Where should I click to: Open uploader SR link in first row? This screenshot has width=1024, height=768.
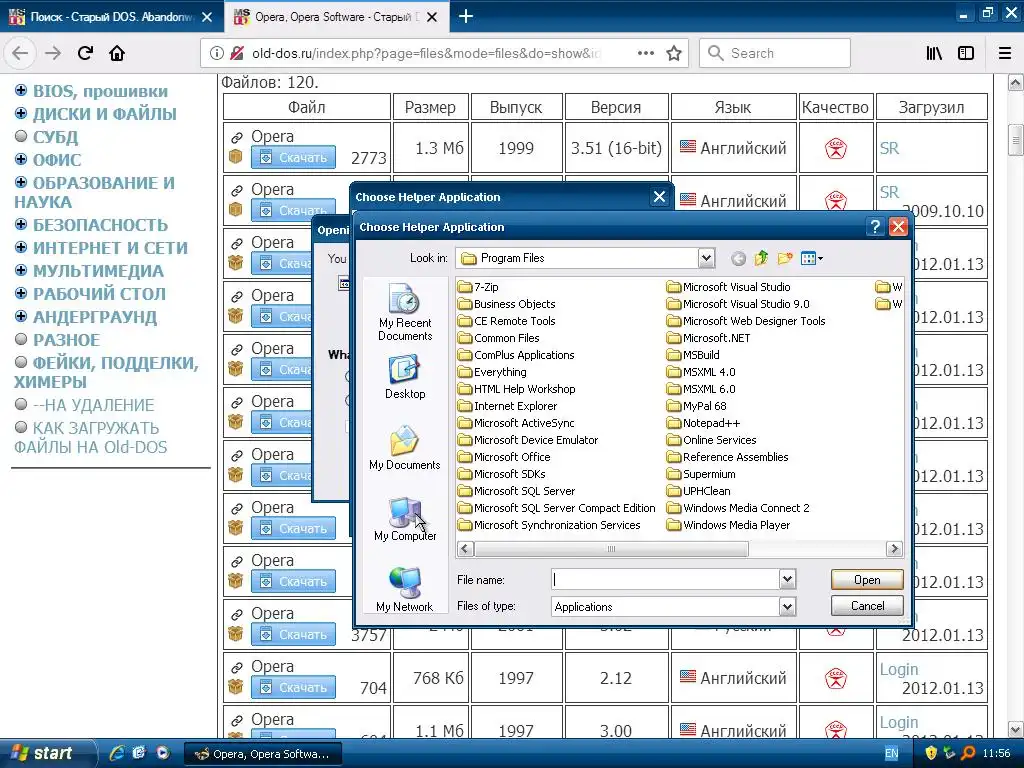tap(889, 148)
